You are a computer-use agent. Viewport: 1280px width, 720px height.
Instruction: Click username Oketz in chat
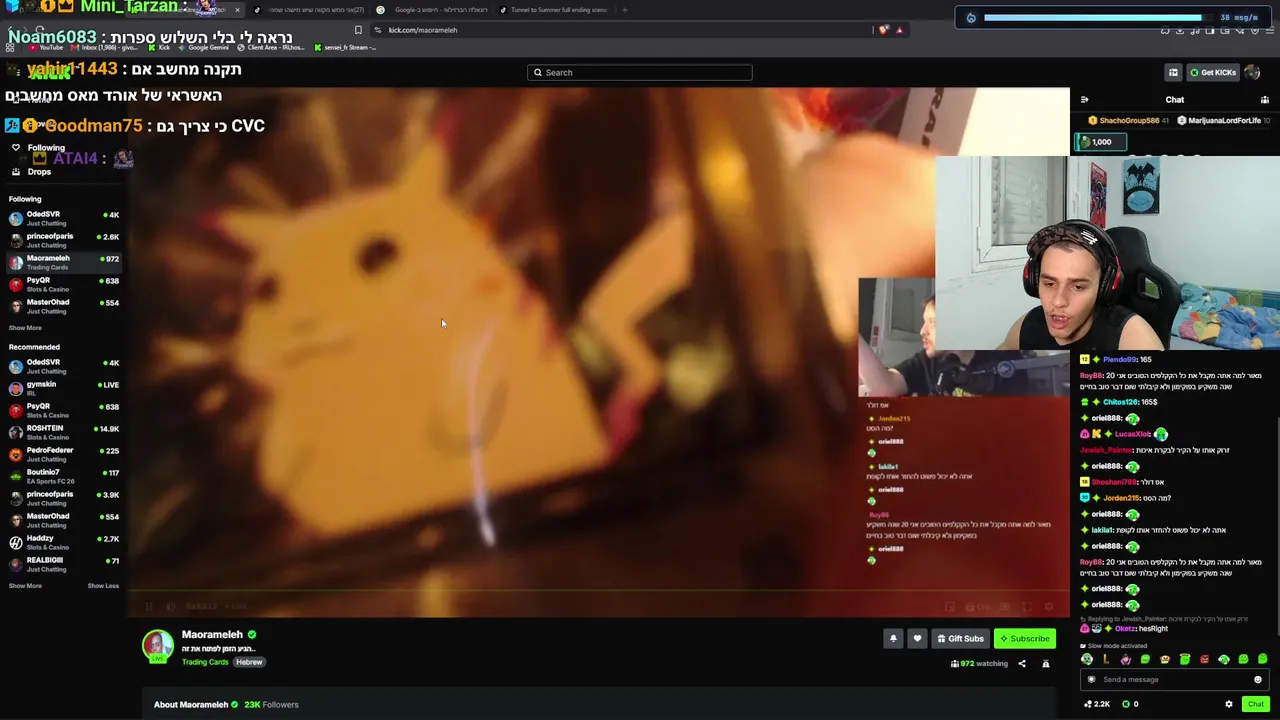[x=1125, y=629]
